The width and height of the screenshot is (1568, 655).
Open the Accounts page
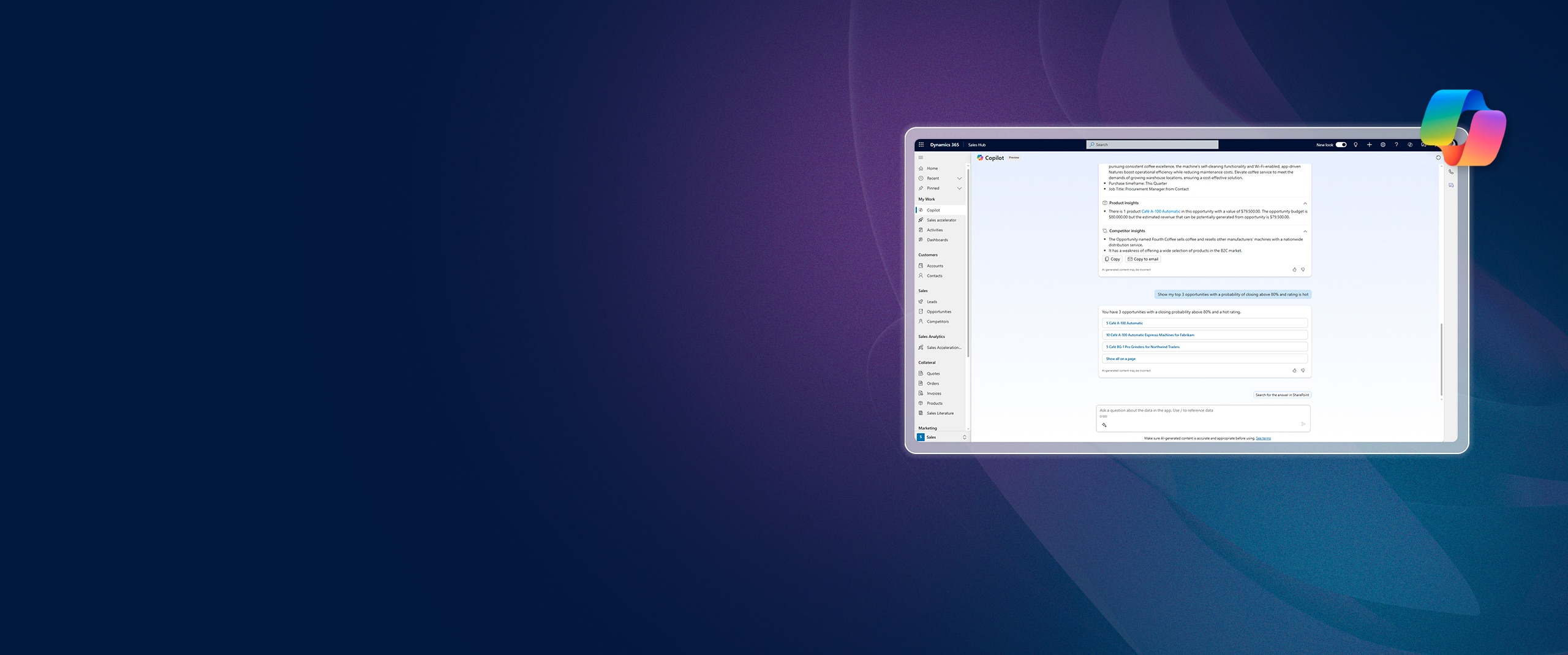pyautogui.click(x=933, y=265)
